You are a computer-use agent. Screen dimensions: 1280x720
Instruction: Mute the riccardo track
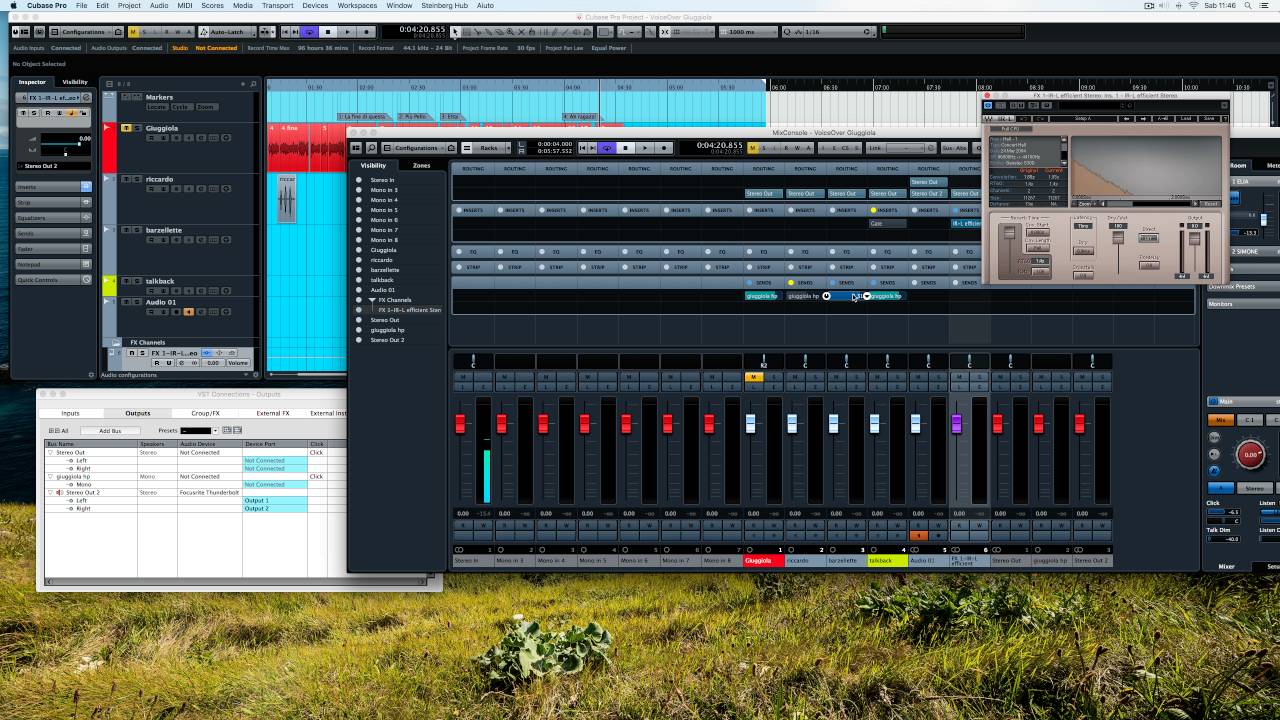click(126, 179)
